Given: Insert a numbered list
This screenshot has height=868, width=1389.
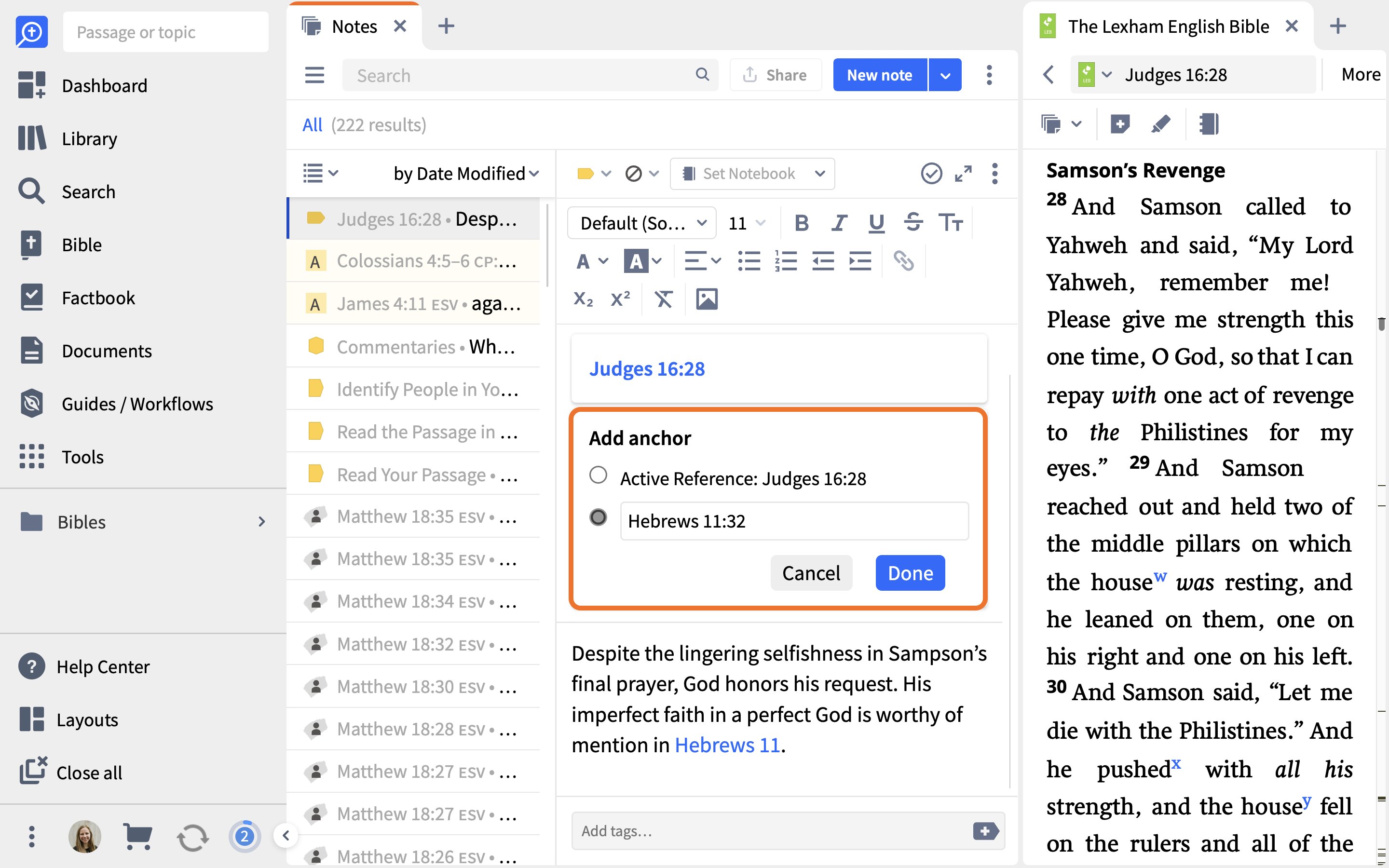Looking at the screenshot, I should coord(786,261).
